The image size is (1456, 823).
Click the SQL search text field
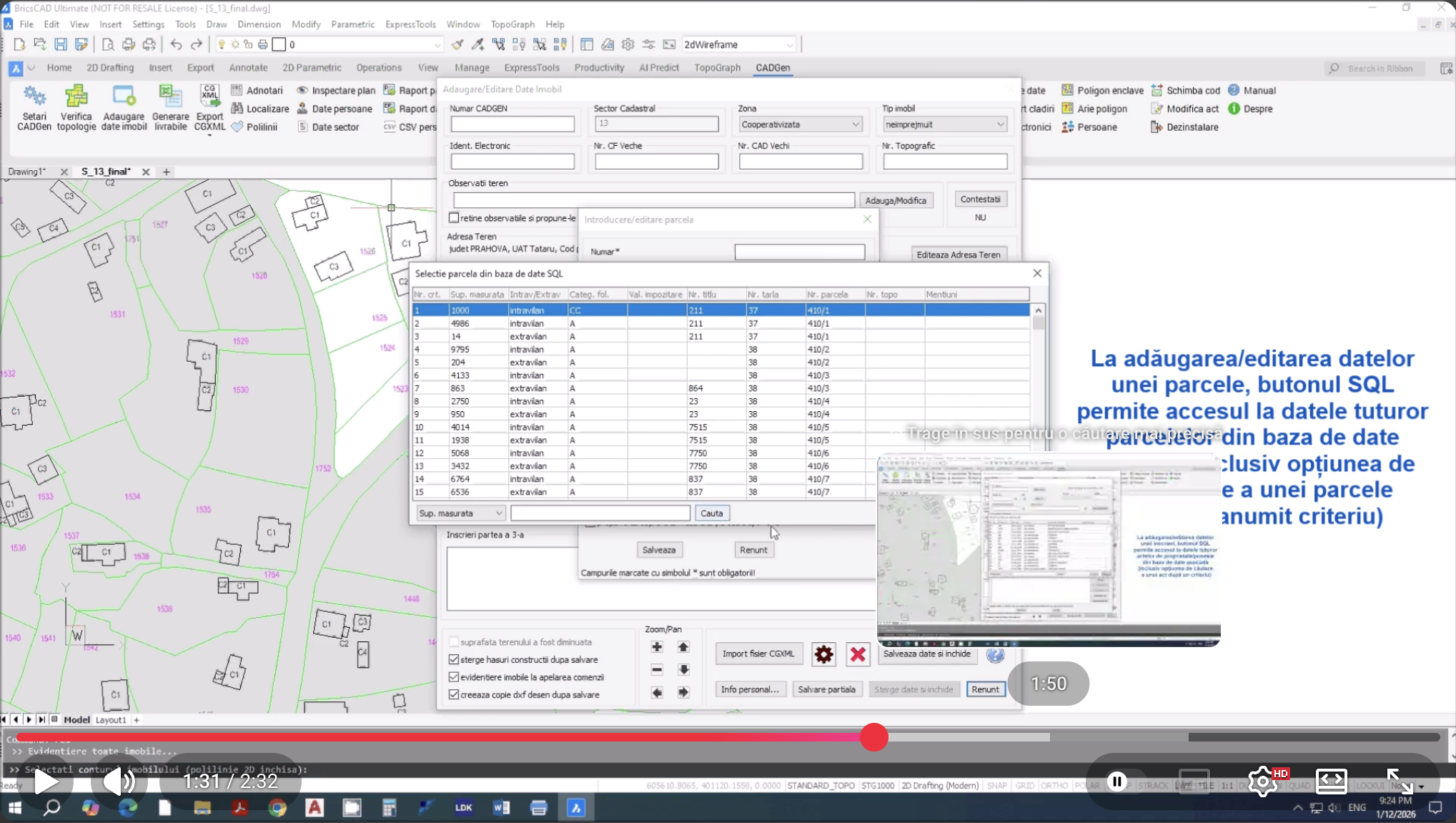(600, 513)
